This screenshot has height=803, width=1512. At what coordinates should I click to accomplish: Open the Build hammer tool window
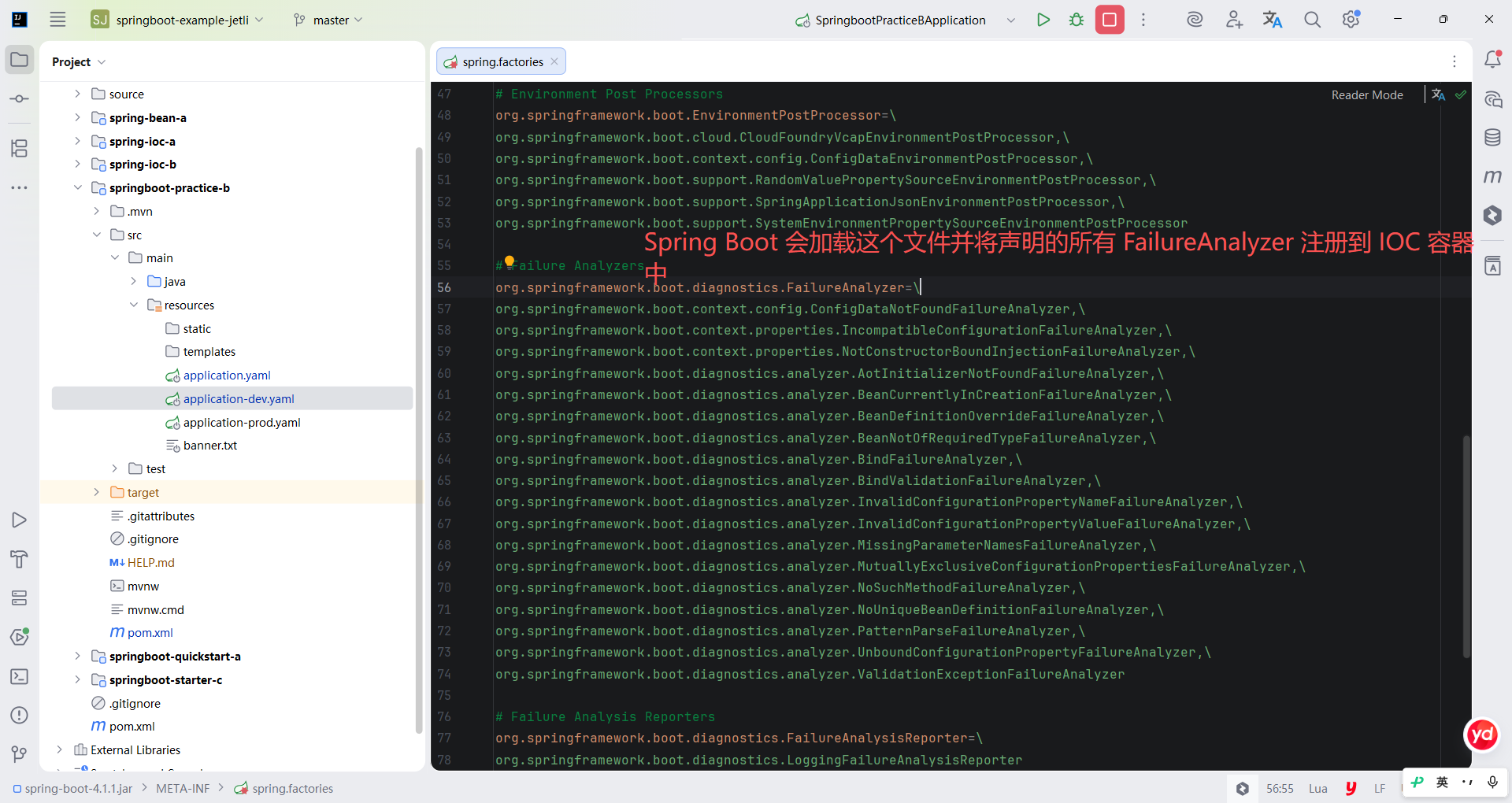20,559
